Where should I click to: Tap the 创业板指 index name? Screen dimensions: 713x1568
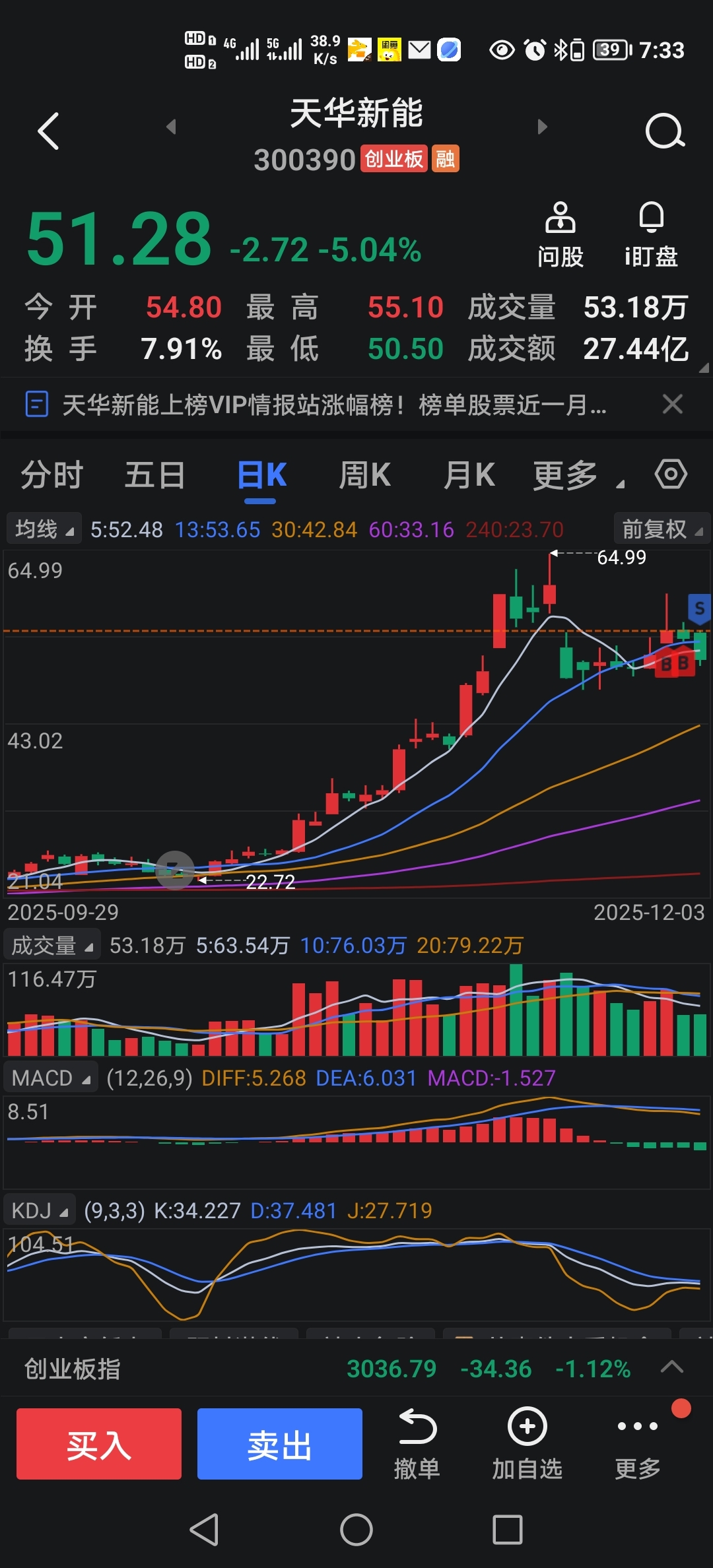[73, 1369]
